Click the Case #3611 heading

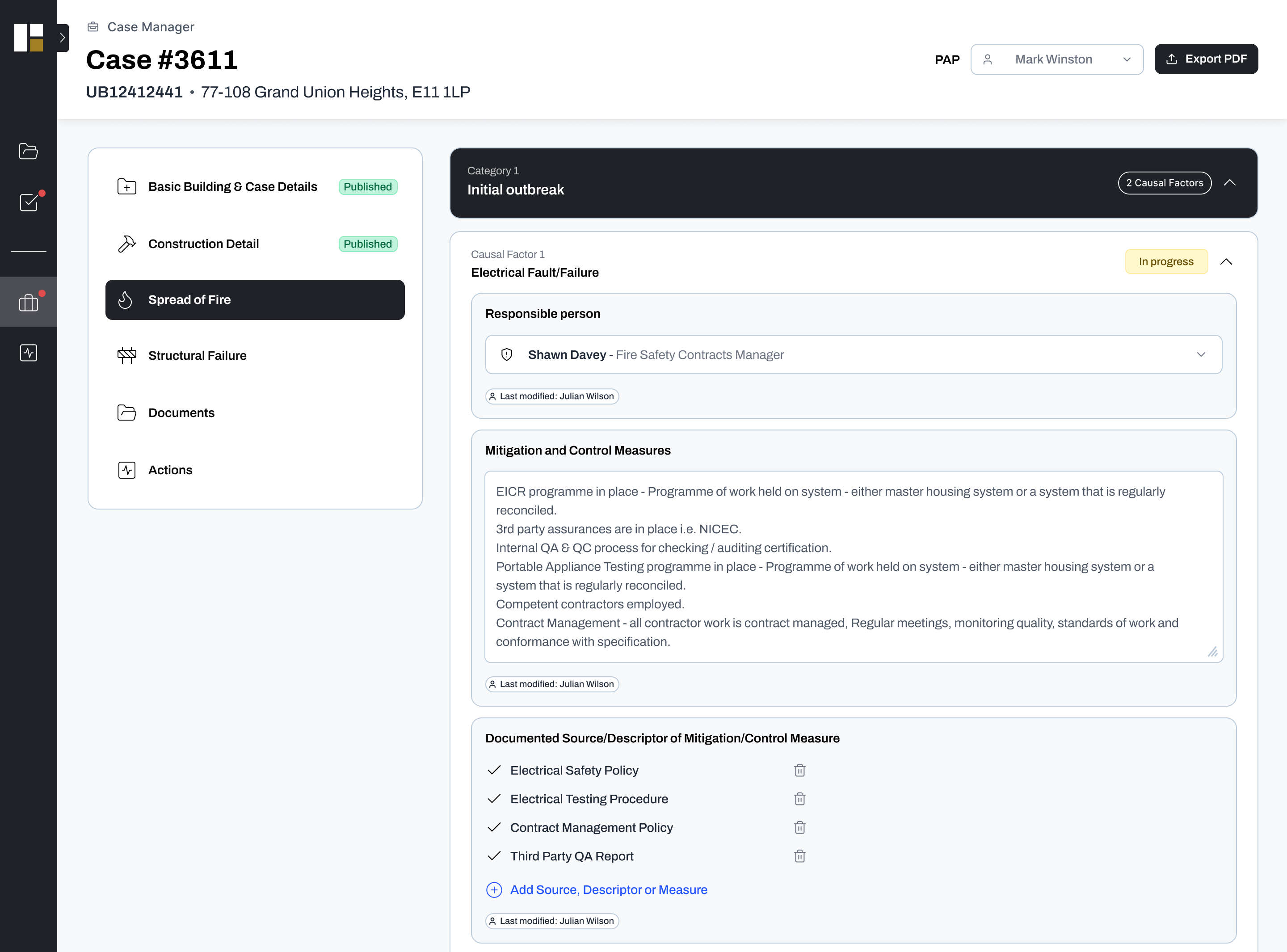coord(162,60)
